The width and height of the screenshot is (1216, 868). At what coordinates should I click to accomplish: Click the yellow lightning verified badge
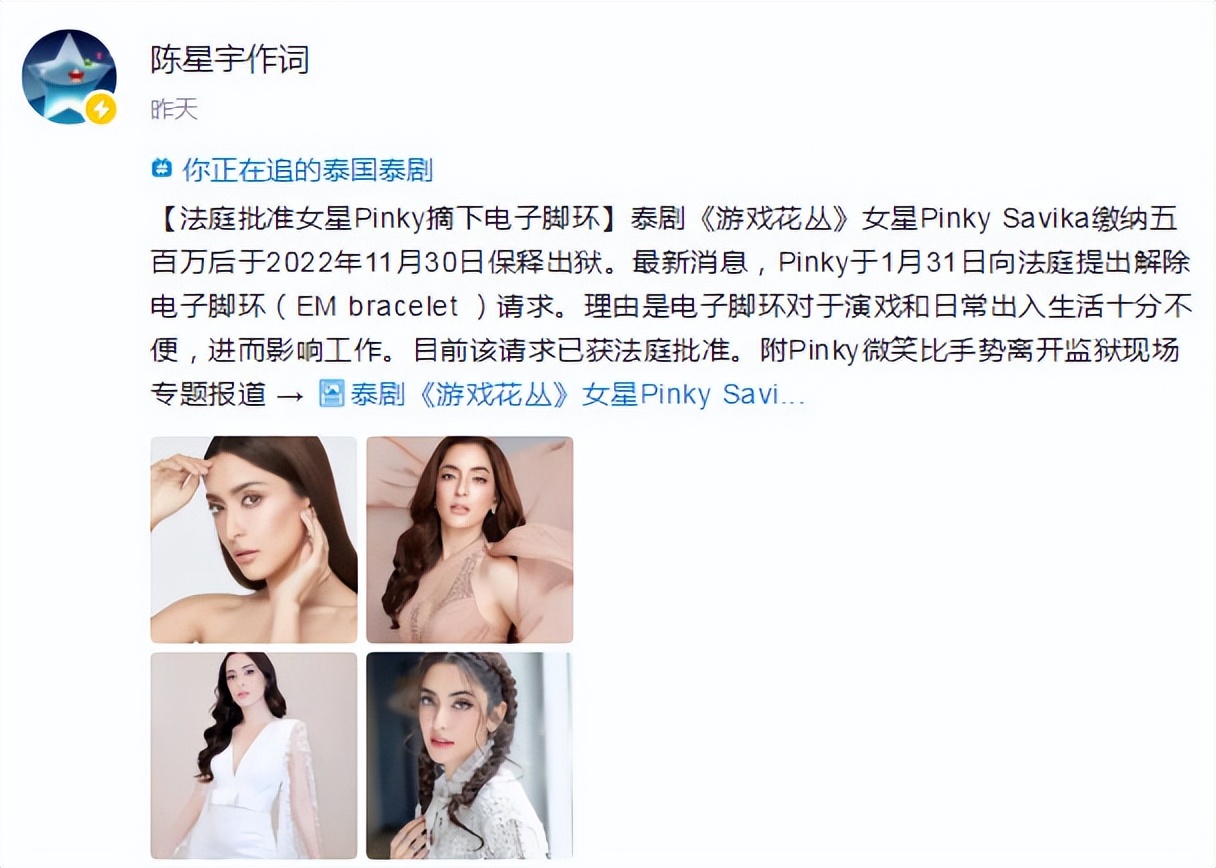click(x=100, y=109)
